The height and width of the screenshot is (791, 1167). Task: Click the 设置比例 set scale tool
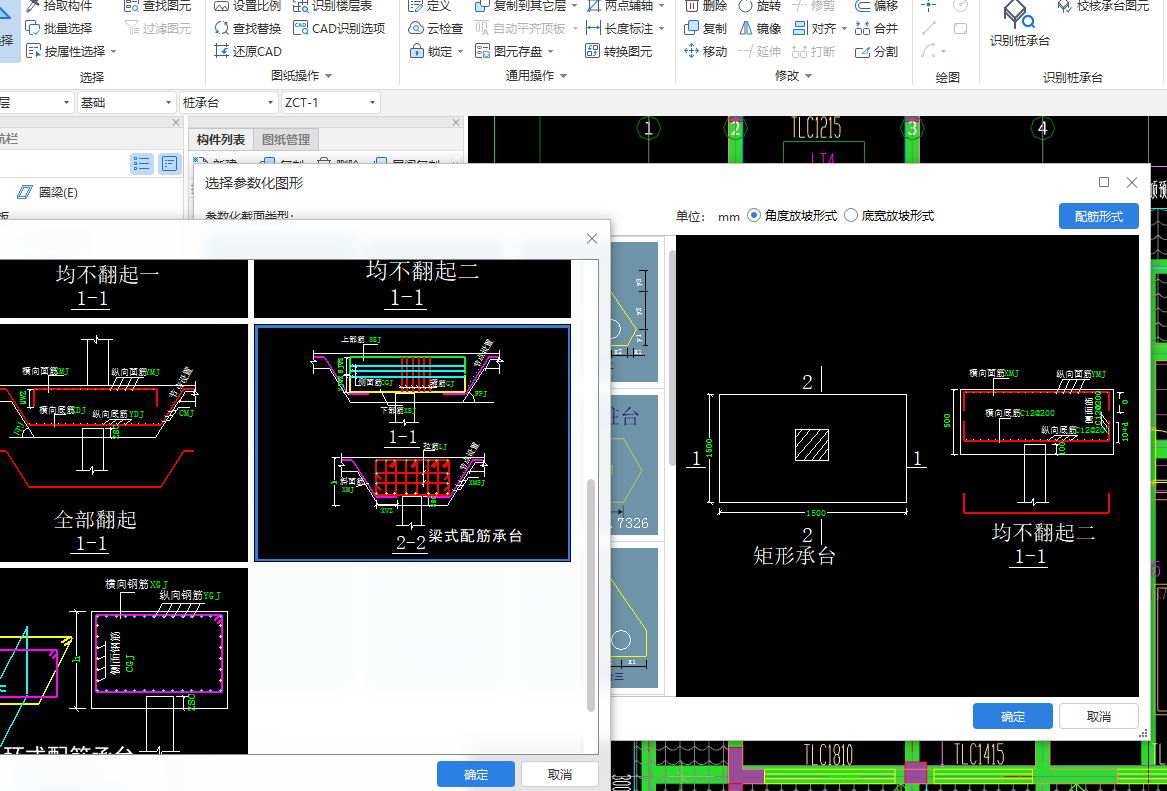(248, 6)
